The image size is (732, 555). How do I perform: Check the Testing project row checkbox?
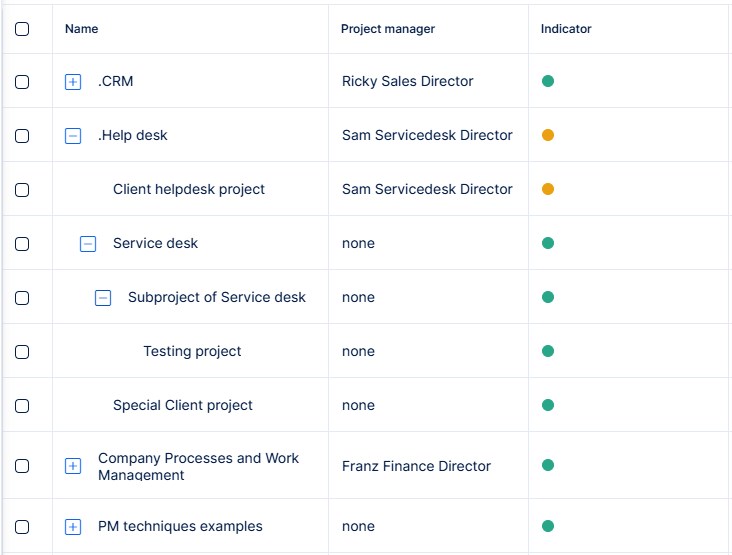coord(22,352)
